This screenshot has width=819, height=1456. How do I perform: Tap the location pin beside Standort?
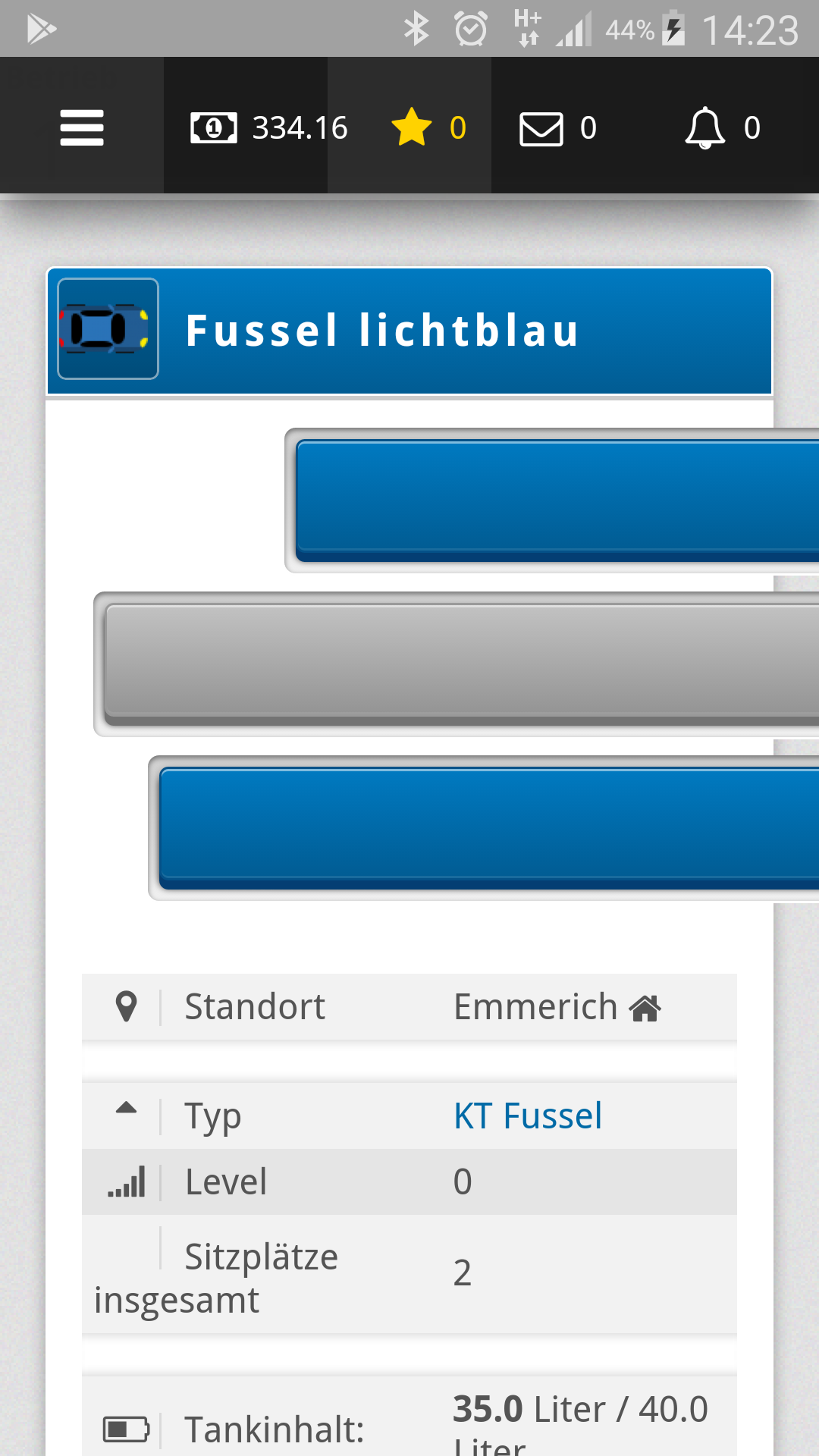click(126, 1007)
